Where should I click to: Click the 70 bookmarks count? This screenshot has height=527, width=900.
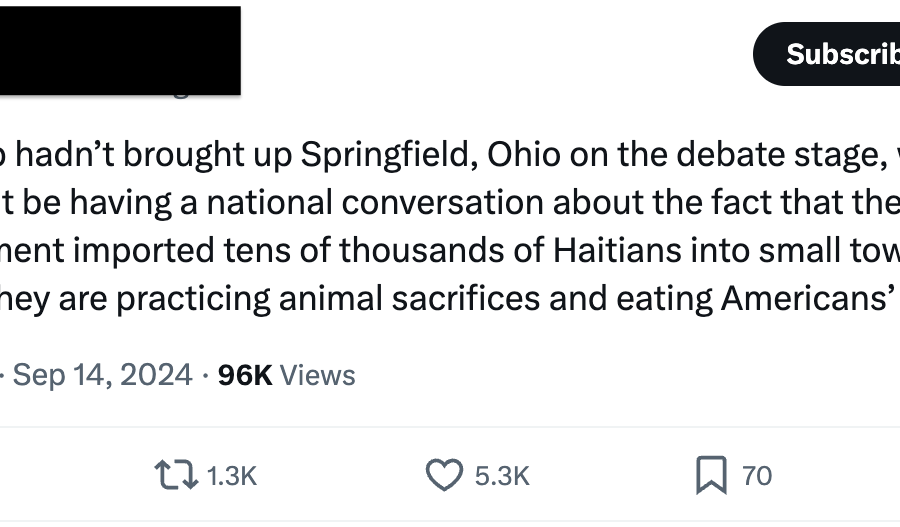tap(757, 476)
